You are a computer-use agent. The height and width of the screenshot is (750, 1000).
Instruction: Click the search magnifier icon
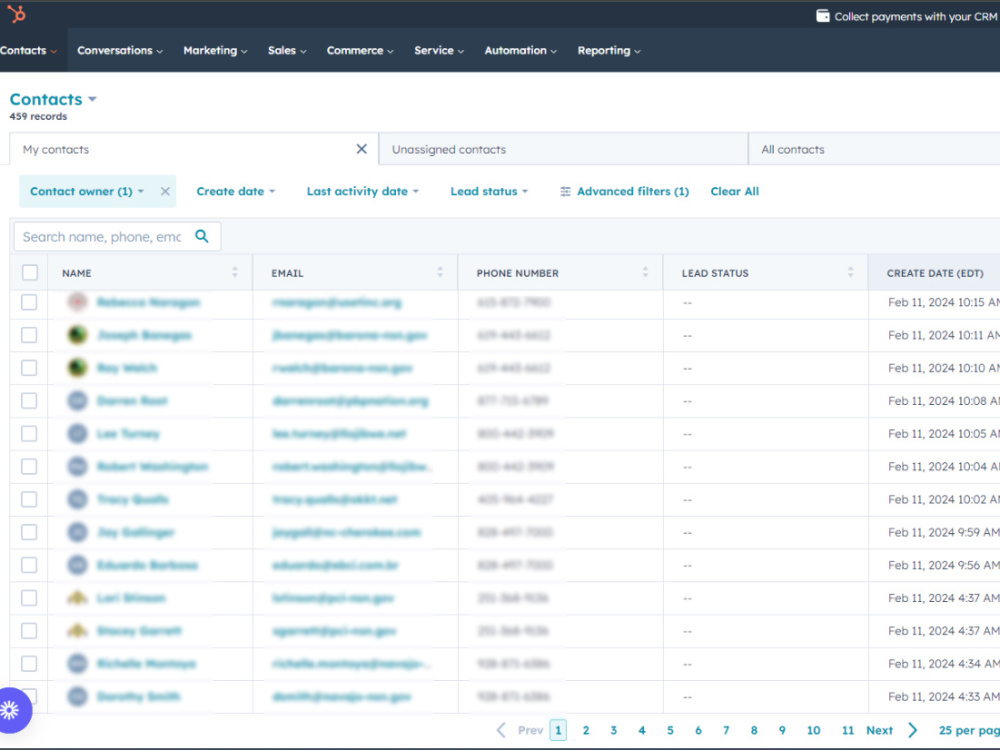pos(202,237)
